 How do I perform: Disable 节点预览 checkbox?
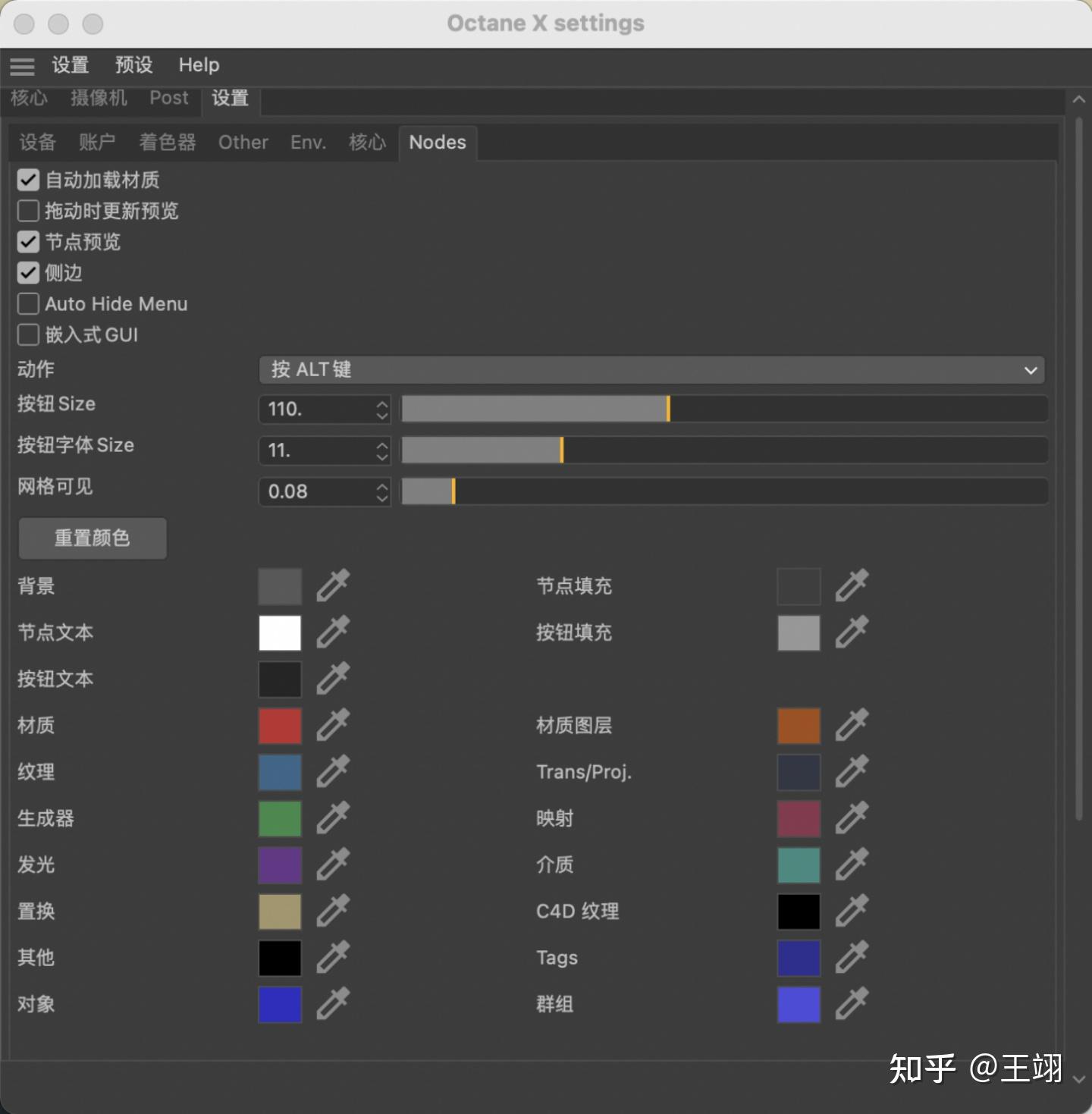point(28,242)
